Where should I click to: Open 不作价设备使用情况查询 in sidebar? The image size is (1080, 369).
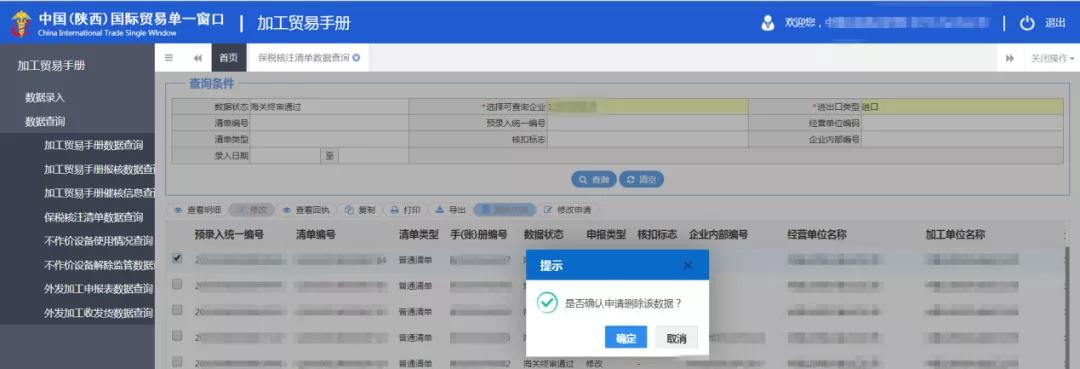[98, 241]
